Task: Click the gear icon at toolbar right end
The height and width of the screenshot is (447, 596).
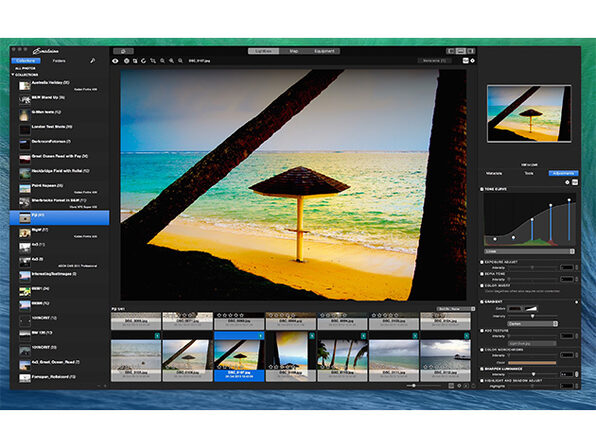Action: point(472,61)
